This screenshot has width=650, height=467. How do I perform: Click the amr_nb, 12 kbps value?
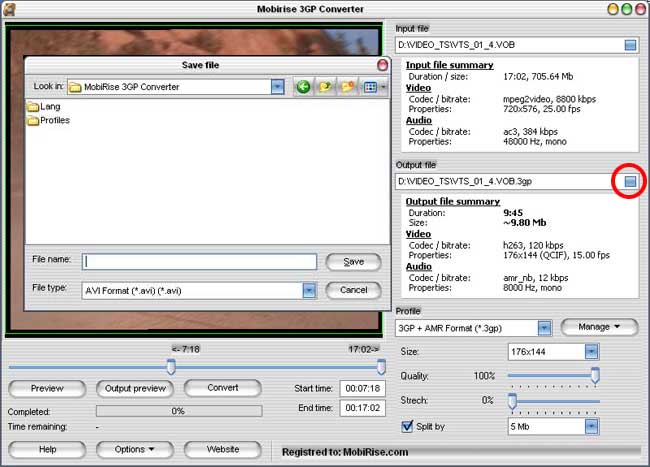[x=536, y=278]
